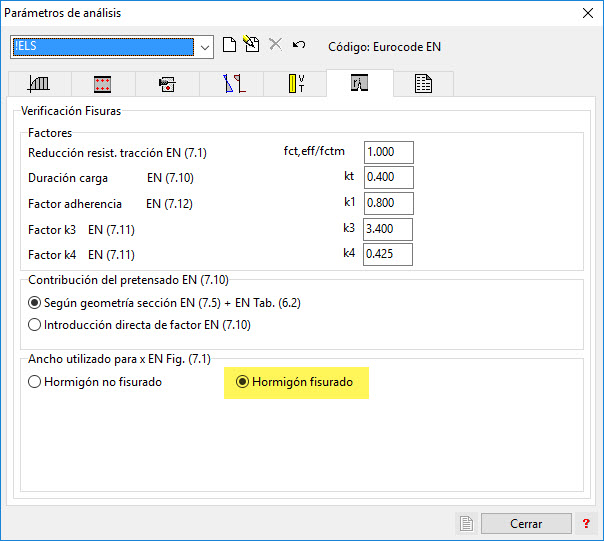Viewport: 604px width, 541px height.
Task: Switch to the third tab icon
Action: click(x=167, y=85)
